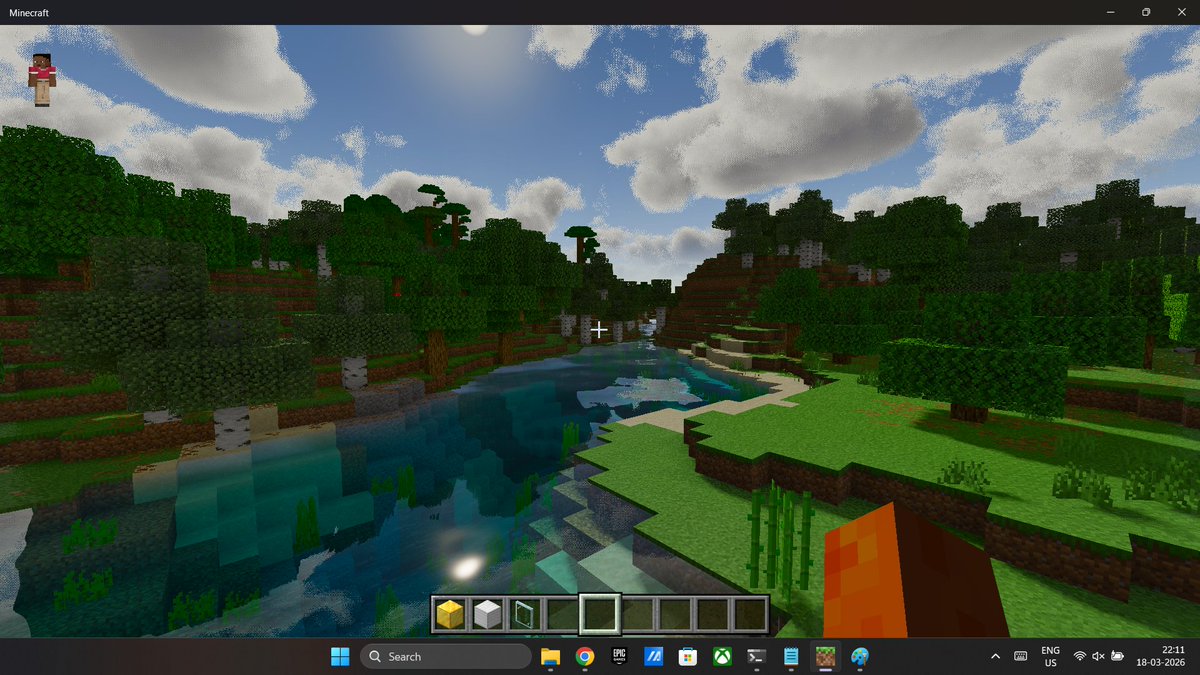Launch Google Chrome from the taskbar
This screenshot has height=675, width=1200.
(585, 656)
